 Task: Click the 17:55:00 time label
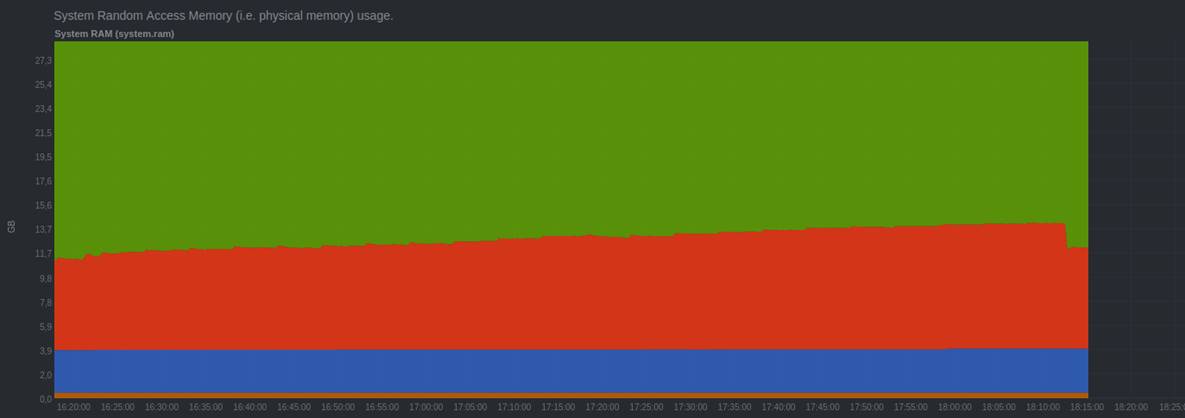(x=910, y=407)
